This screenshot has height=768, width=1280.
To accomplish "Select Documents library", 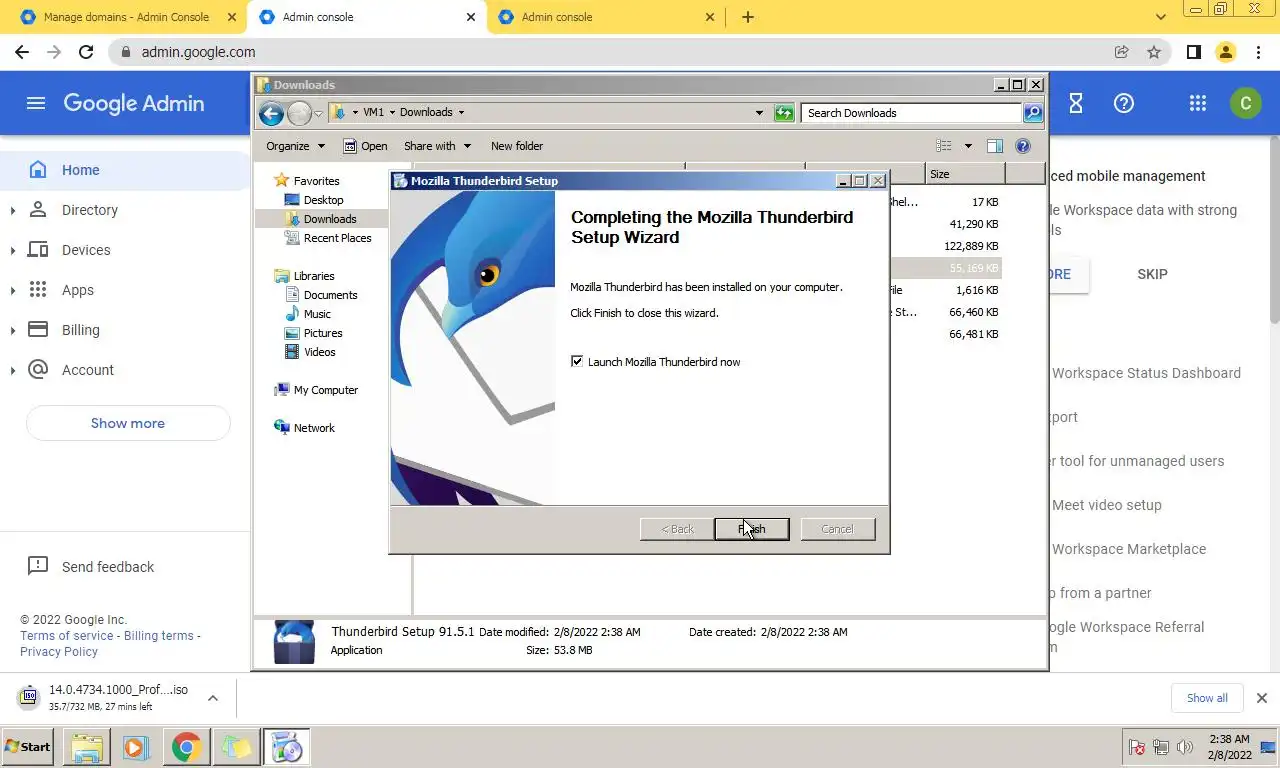I will pos(330,295).
